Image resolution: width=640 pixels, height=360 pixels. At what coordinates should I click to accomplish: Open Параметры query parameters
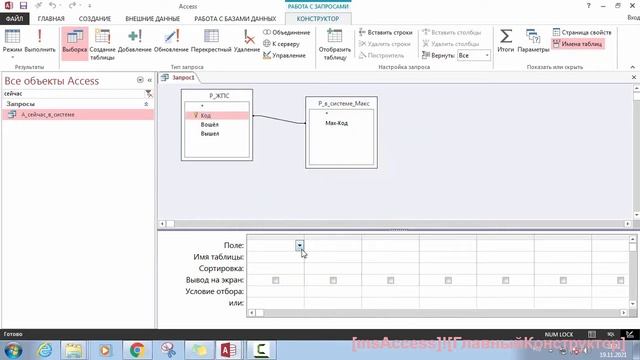tap(533, 41)
